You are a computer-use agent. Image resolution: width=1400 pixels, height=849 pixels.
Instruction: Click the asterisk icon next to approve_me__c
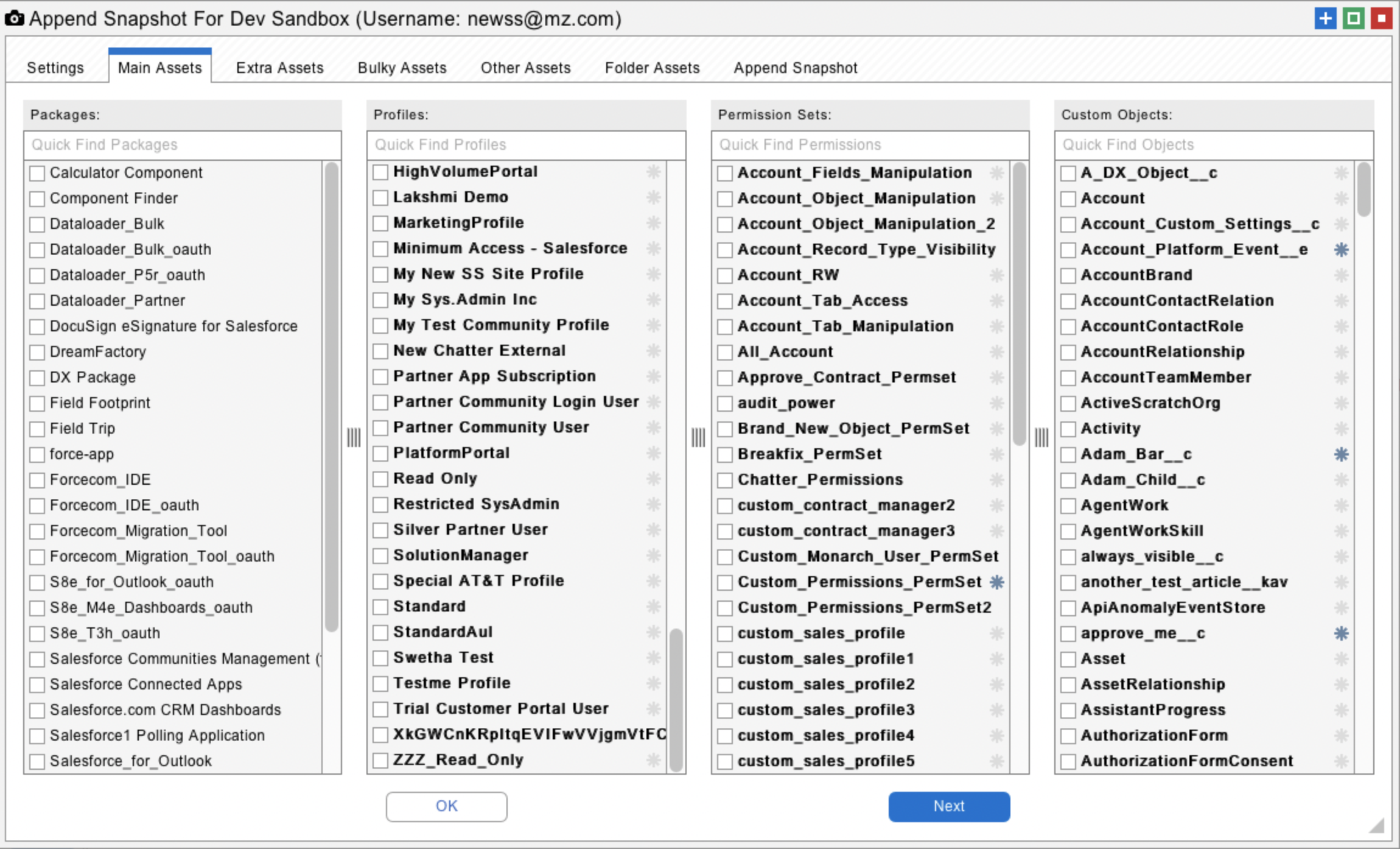[x=1341, y=633]
